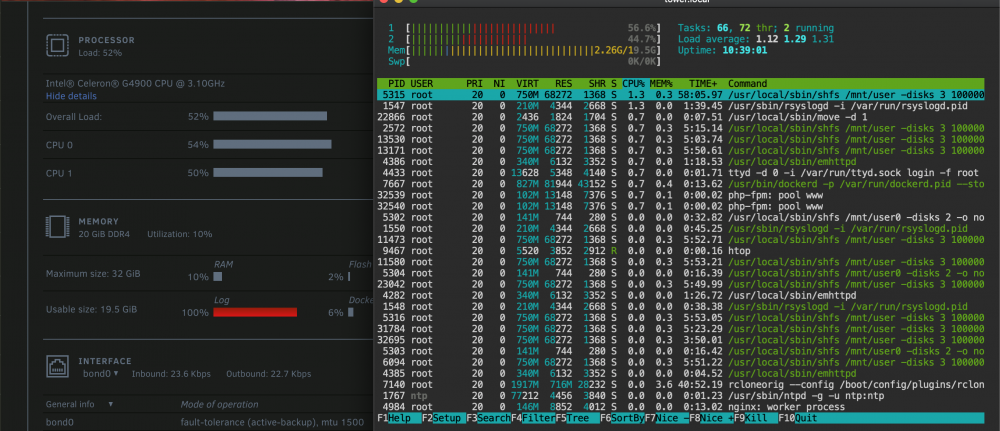This screenshot has height=431, width=1000.
Task: Open the General info dropdown
Action: pos(80,404)
